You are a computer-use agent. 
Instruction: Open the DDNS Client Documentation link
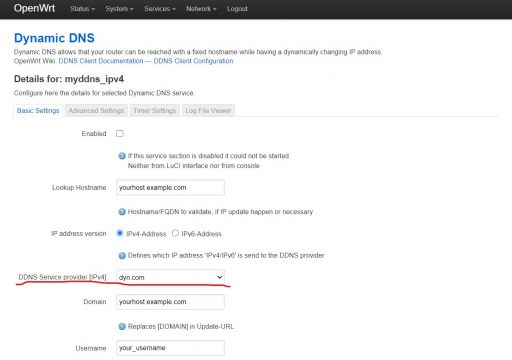coord(101,61)
